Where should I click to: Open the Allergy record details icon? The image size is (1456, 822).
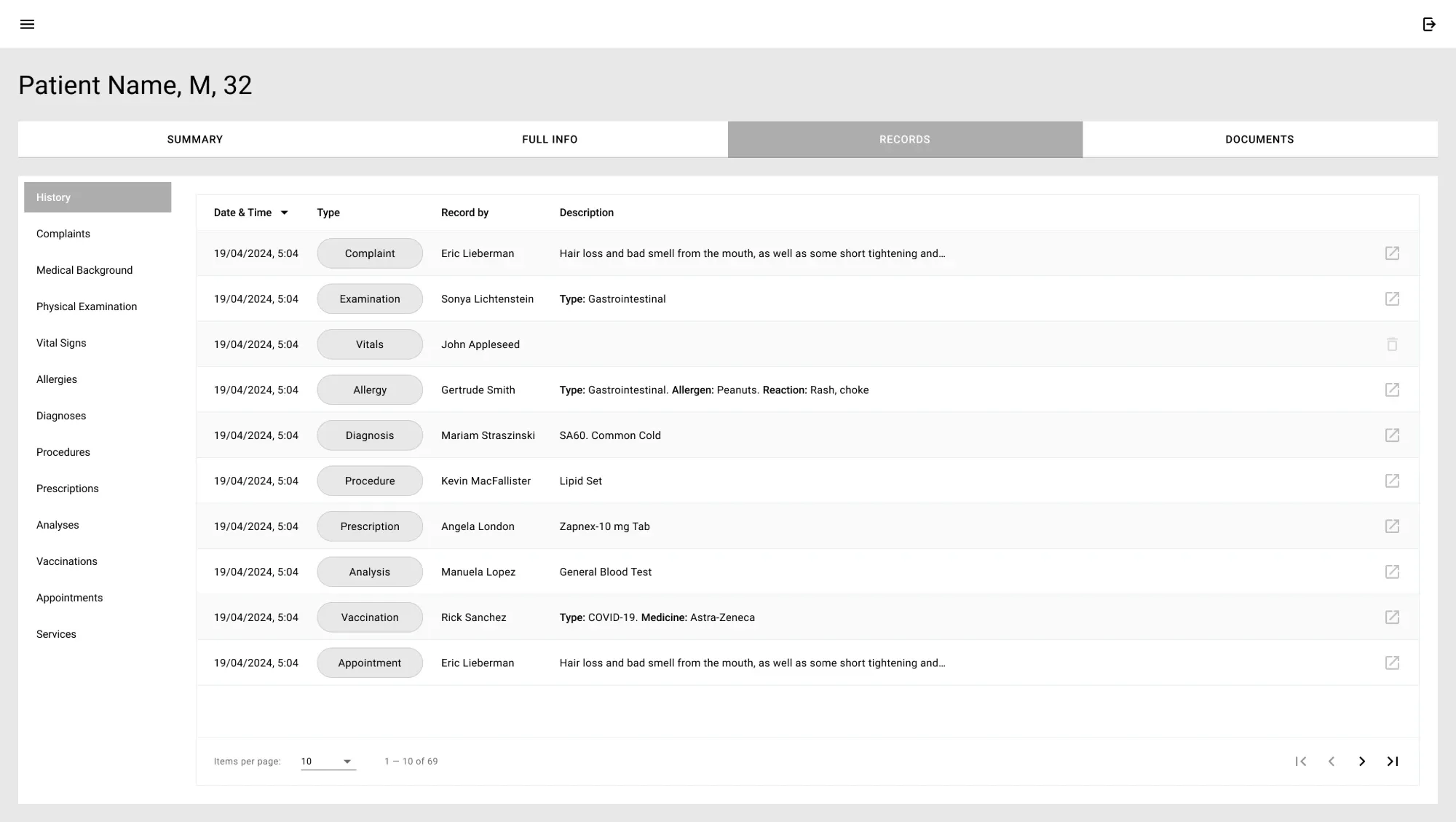coord(1392,390)
